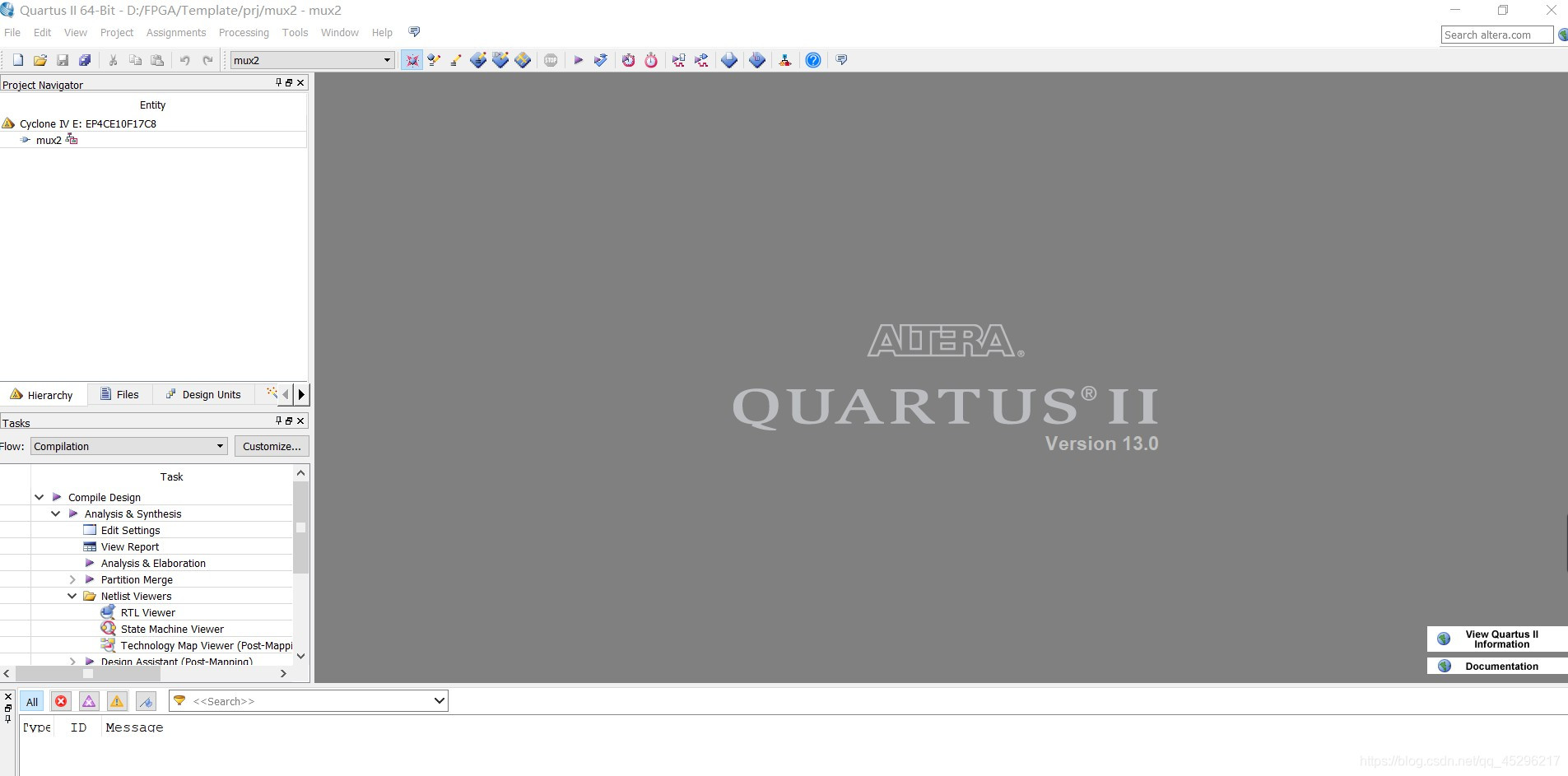Open the Tools menu

click(295, 33)
